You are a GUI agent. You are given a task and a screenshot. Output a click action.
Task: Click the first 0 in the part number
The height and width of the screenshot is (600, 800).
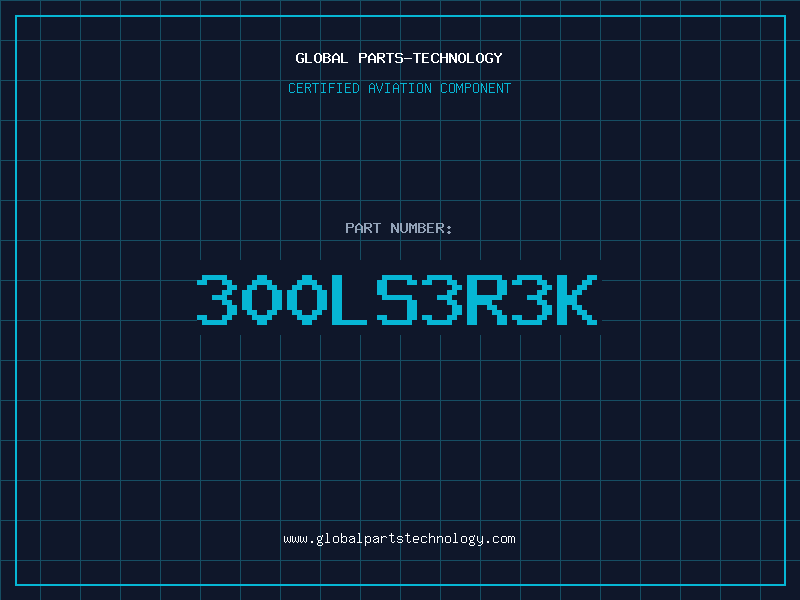(x=262, y=299)
